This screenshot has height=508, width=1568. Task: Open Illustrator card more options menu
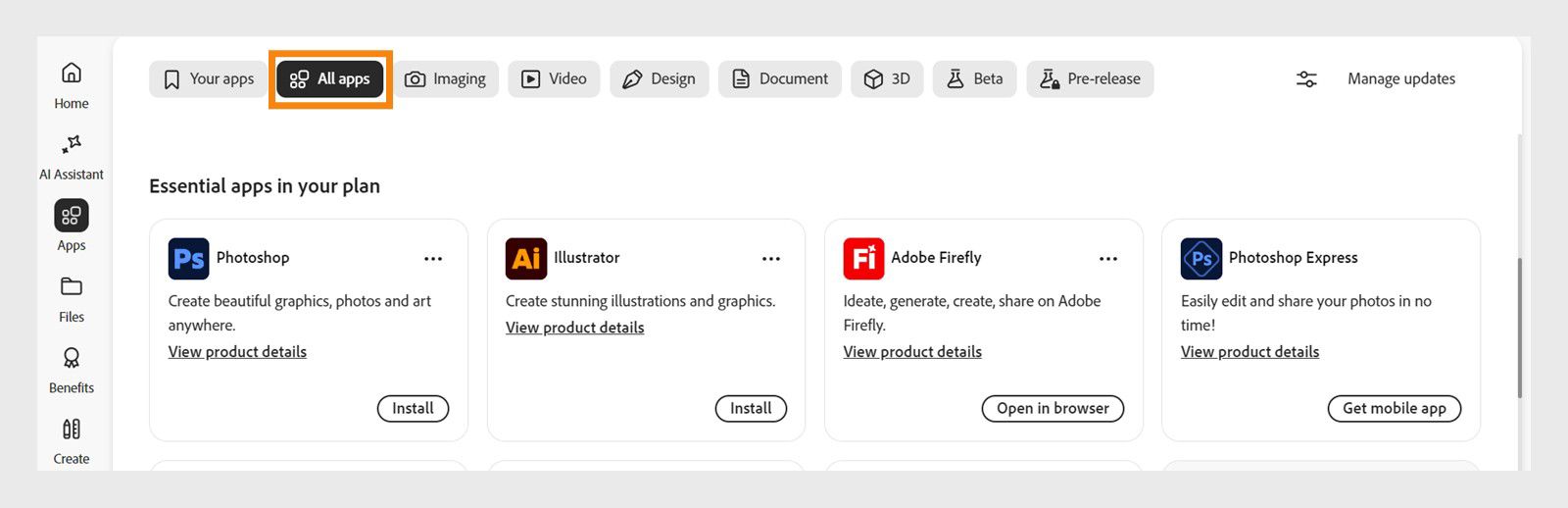[771, 259]
